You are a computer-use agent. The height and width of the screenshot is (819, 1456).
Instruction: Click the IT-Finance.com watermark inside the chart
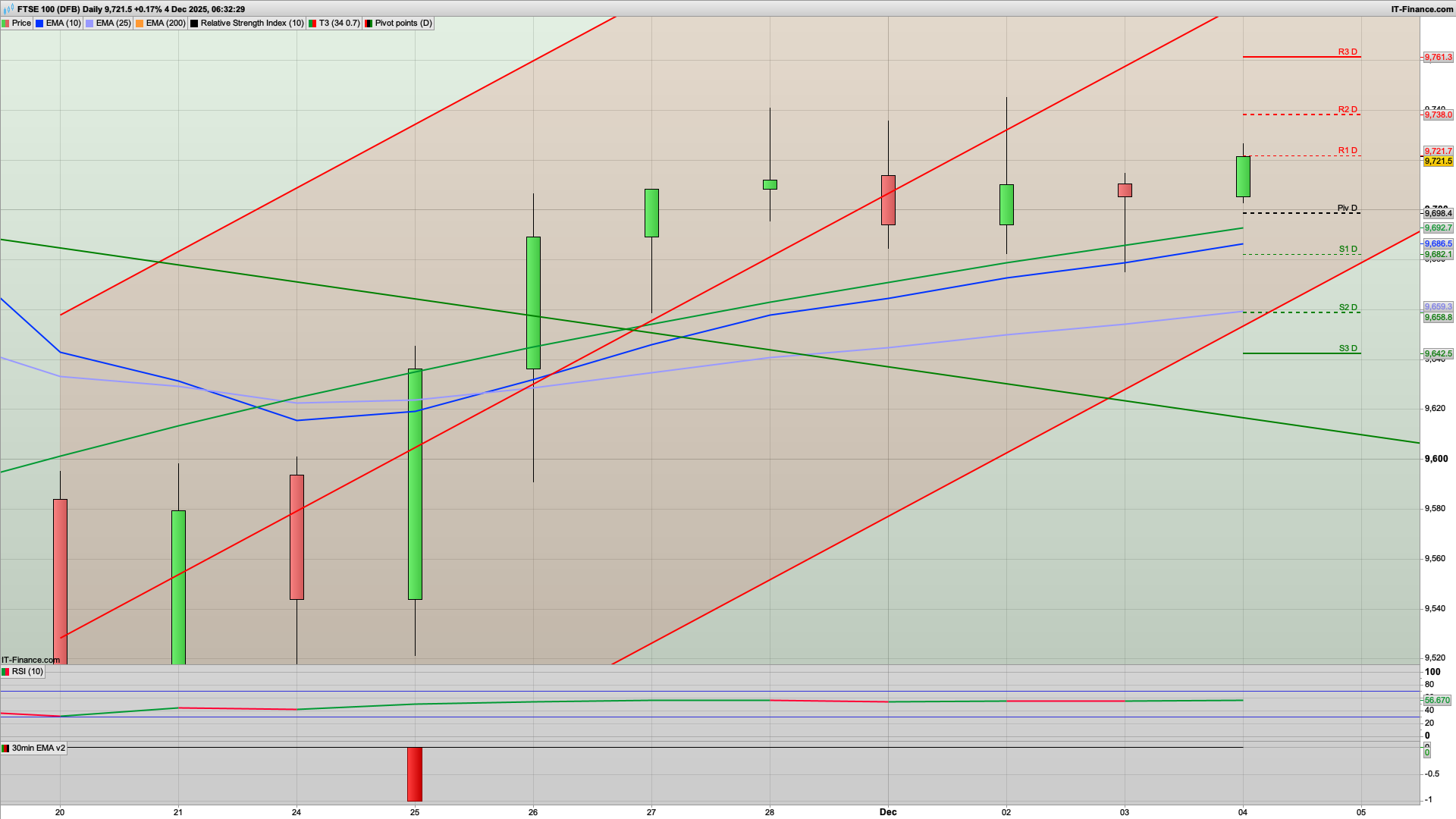[30, 660]
